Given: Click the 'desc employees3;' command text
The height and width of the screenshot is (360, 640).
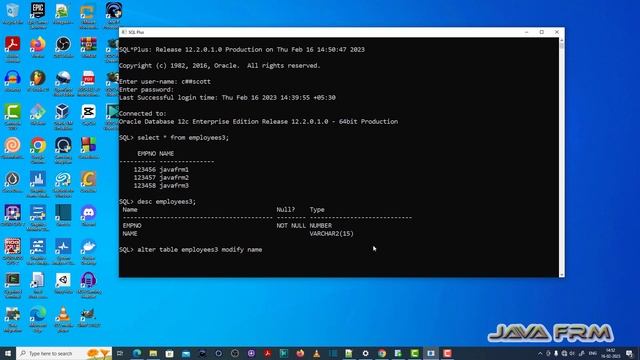Looking at the screenshot, I should (x=167, y=202).
